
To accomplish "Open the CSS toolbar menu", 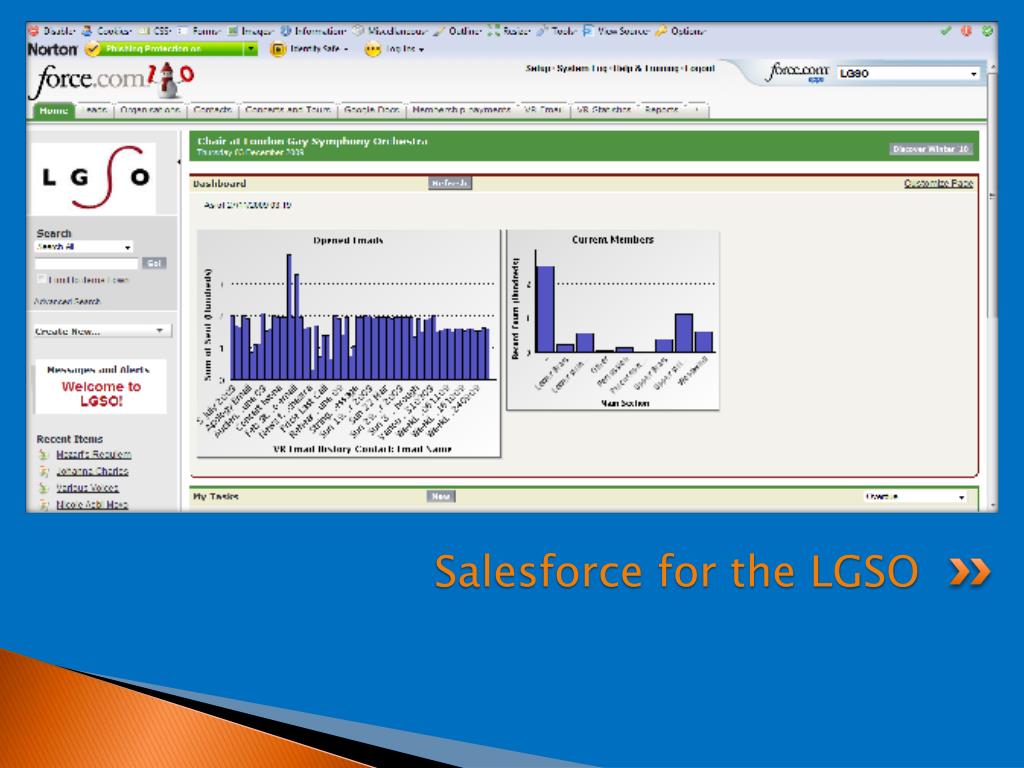I will point(155,31).
